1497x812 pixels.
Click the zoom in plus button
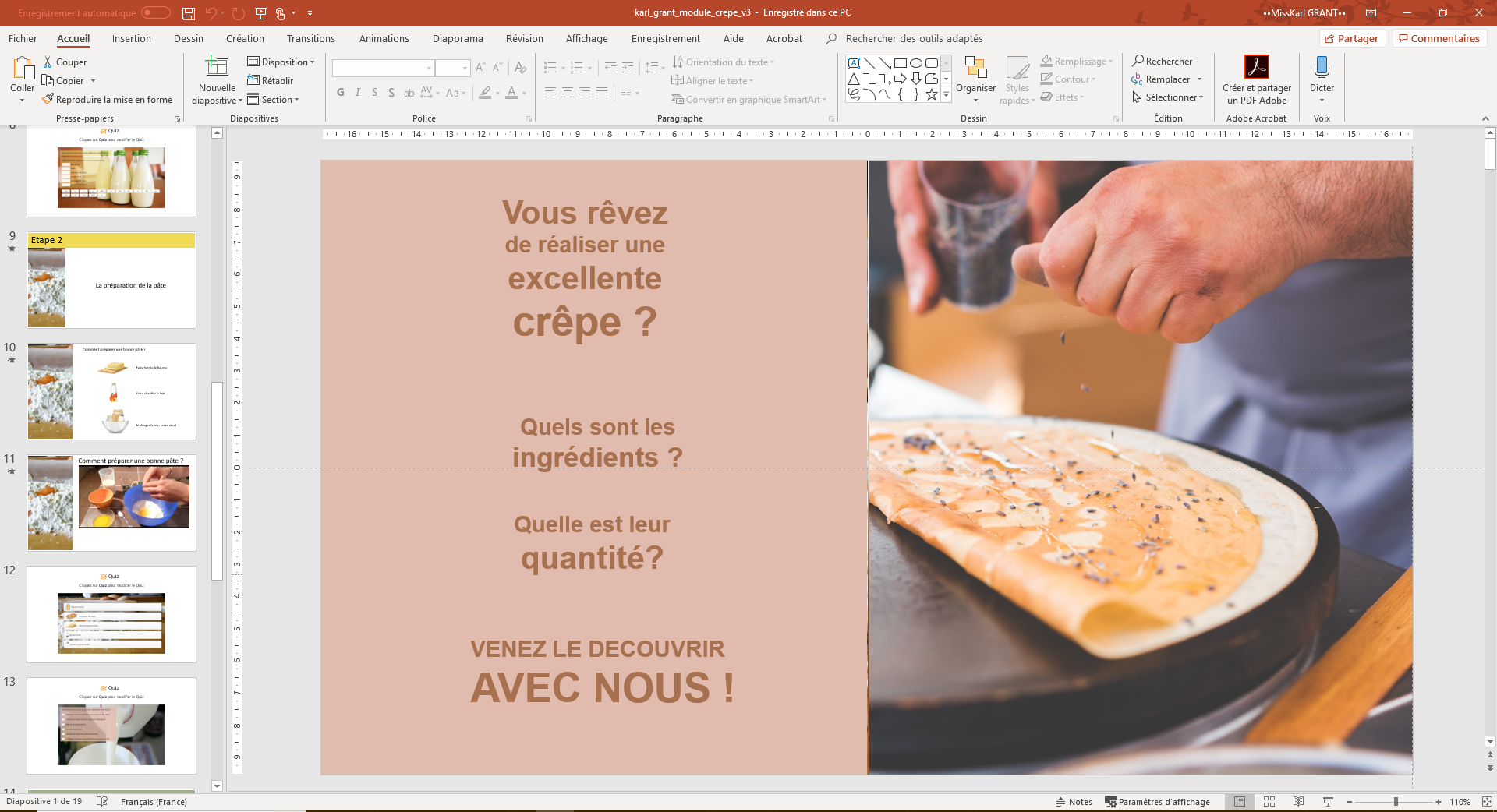pyautogui.click(x=1439, y=802)
